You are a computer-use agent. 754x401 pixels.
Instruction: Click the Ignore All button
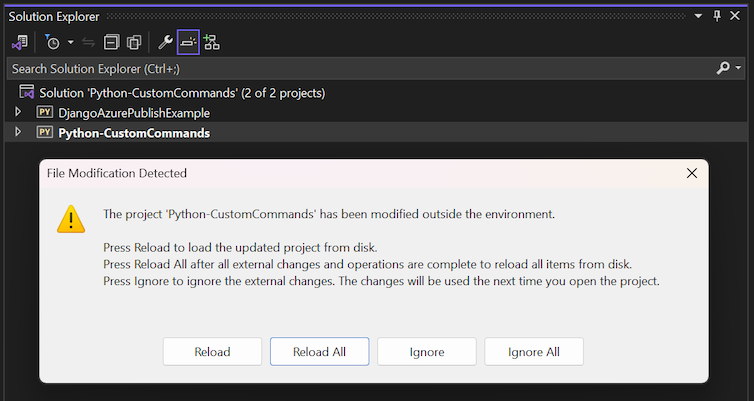[x=534, y=351]
